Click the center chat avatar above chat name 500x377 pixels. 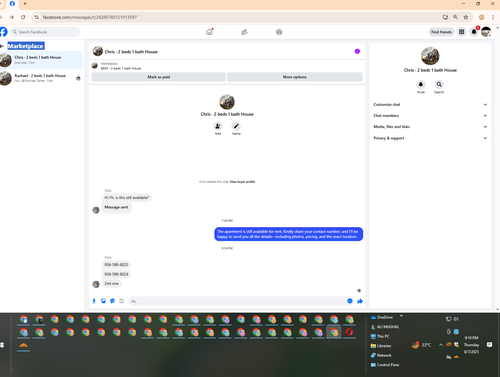coord(227,102)
